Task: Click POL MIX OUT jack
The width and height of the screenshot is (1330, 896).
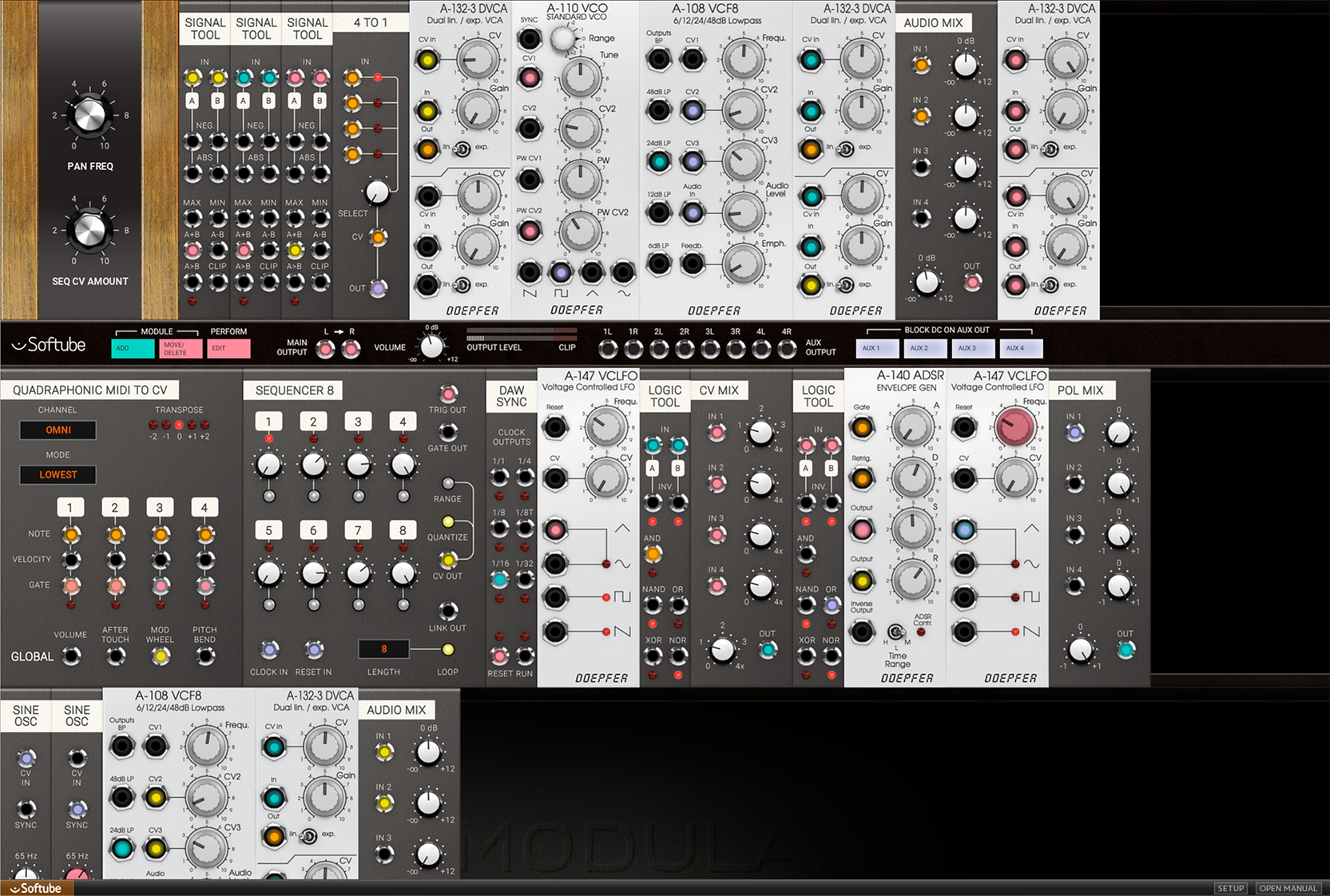Action: (1126, 650)
